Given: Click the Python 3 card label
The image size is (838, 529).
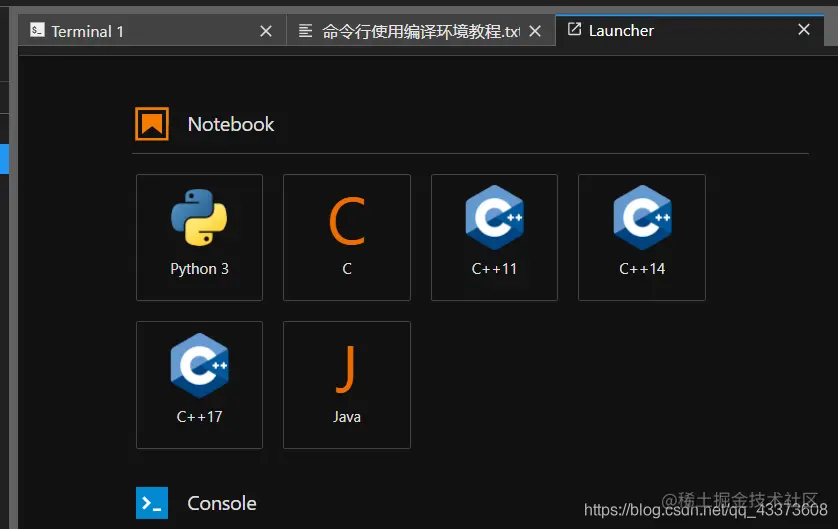Looking at the screenshot, I should [x=199, y=269].
